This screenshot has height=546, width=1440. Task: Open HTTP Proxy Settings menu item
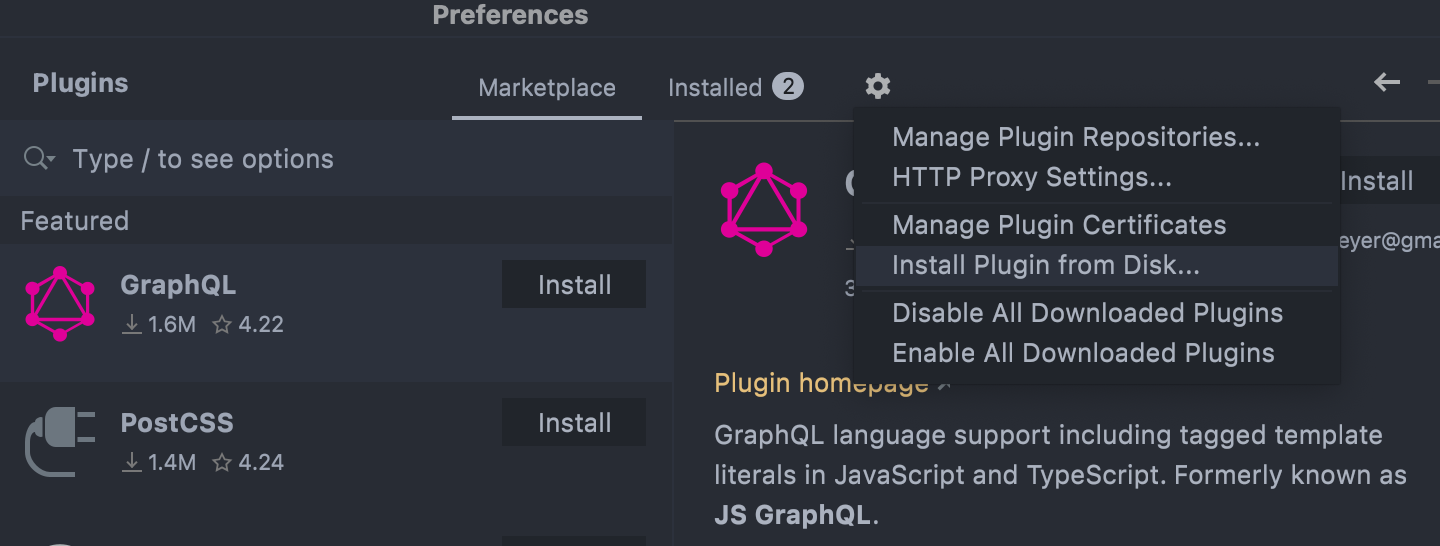tap(1032, 178)
